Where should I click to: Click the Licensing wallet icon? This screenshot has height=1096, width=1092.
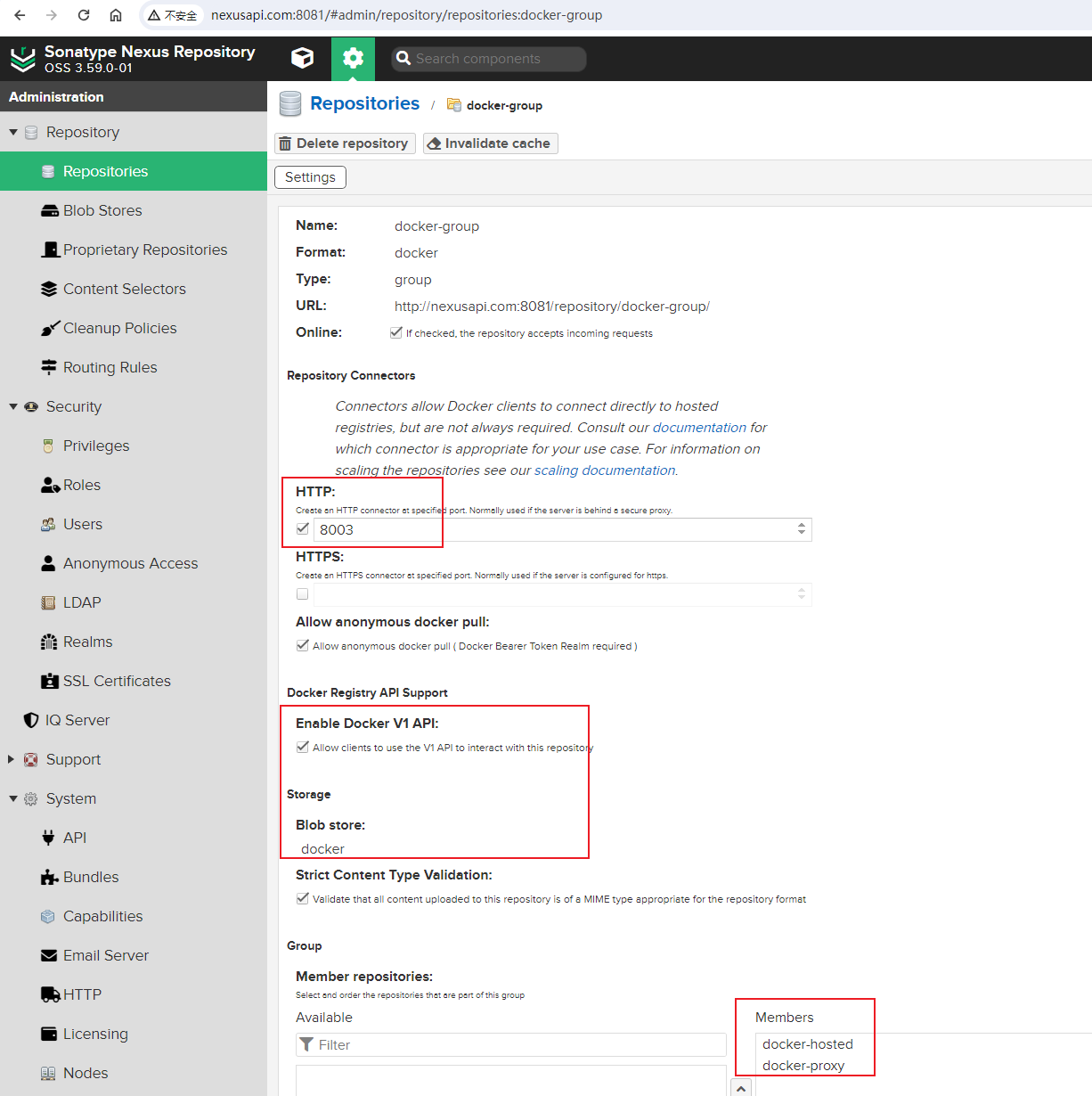click(49, 1034)
